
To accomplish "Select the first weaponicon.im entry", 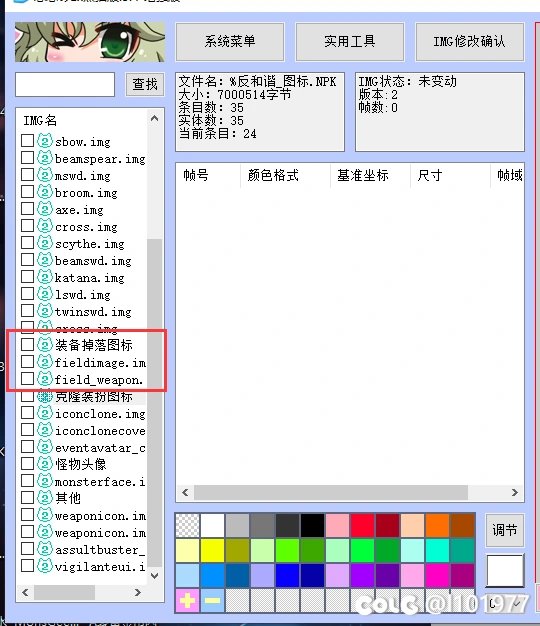I will [100, 516].
